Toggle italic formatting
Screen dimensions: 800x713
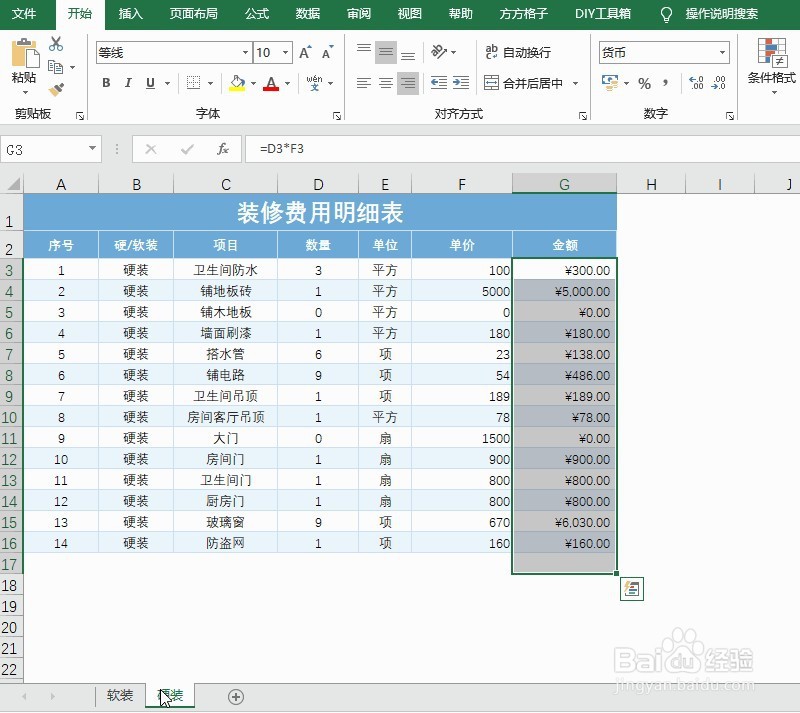tap(128, 84)
